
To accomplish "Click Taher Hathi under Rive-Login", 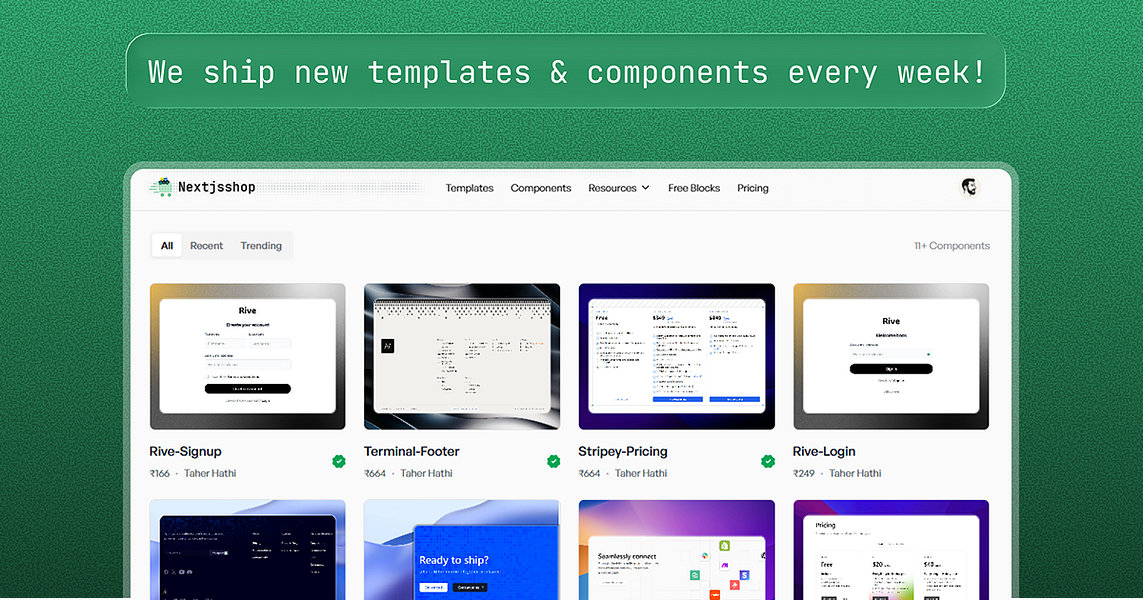I will click(x=855, y=473).
